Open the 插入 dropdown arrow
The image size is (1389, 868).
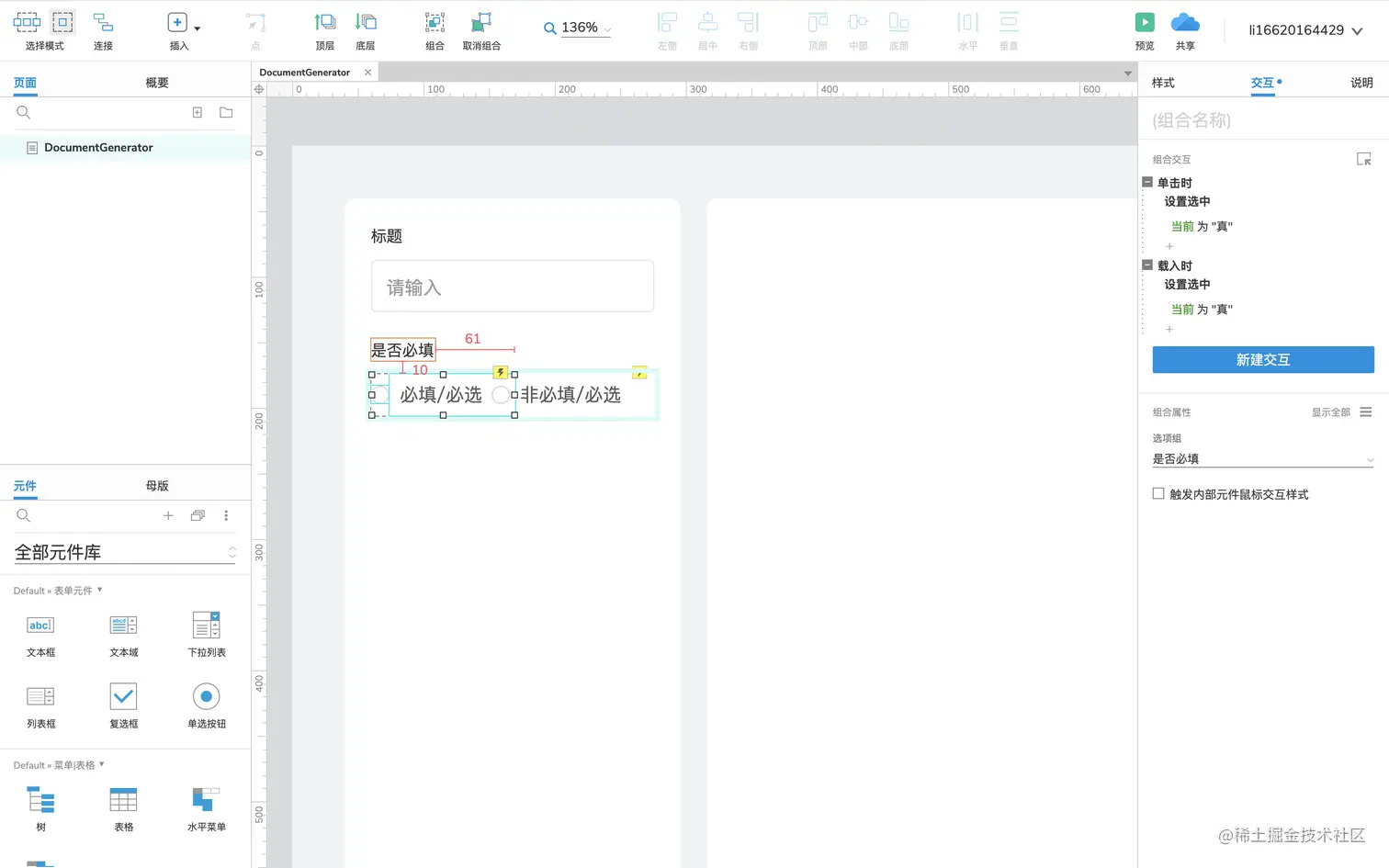tap(198, 28)
